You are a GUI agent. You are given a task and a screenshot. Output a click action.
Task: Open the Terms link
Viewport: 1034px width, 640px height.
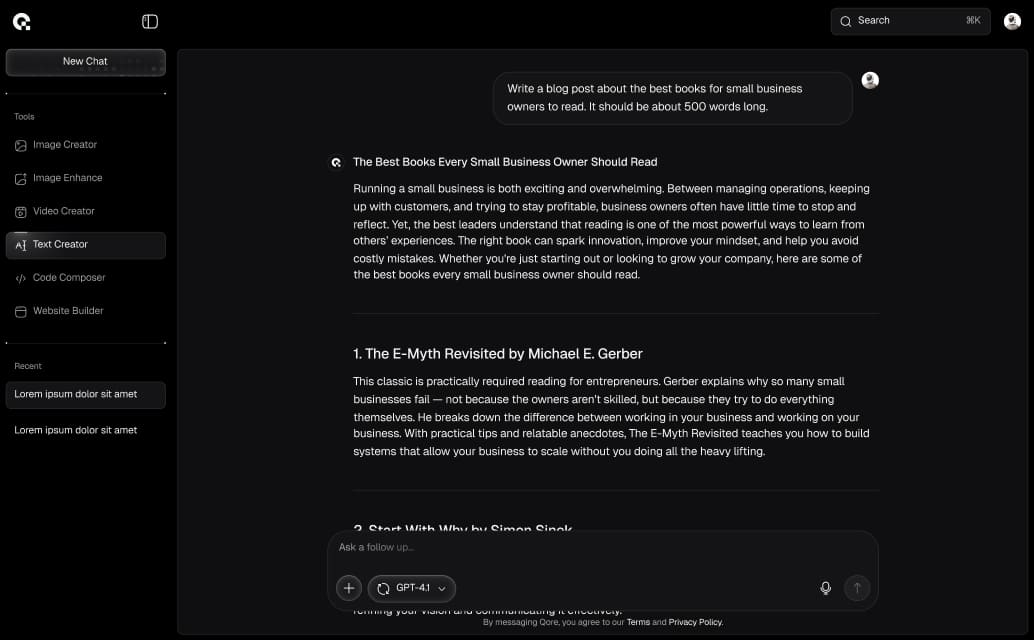point(638,622)
